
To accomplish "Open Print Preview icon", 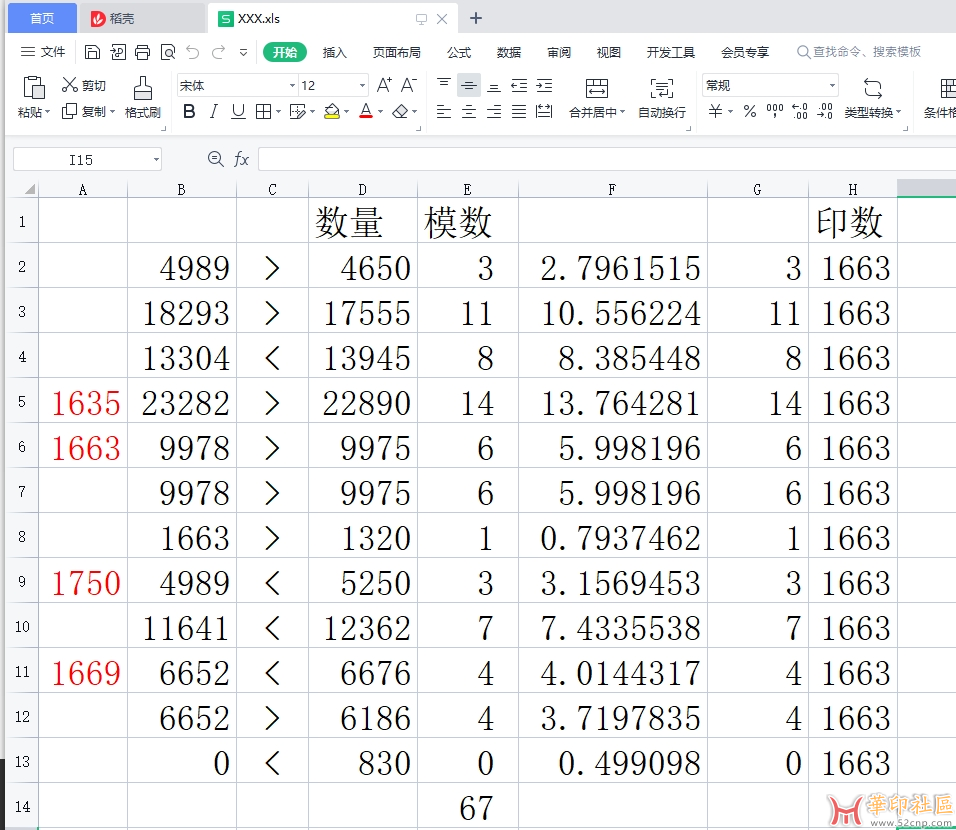I will [x=168, y=52].
